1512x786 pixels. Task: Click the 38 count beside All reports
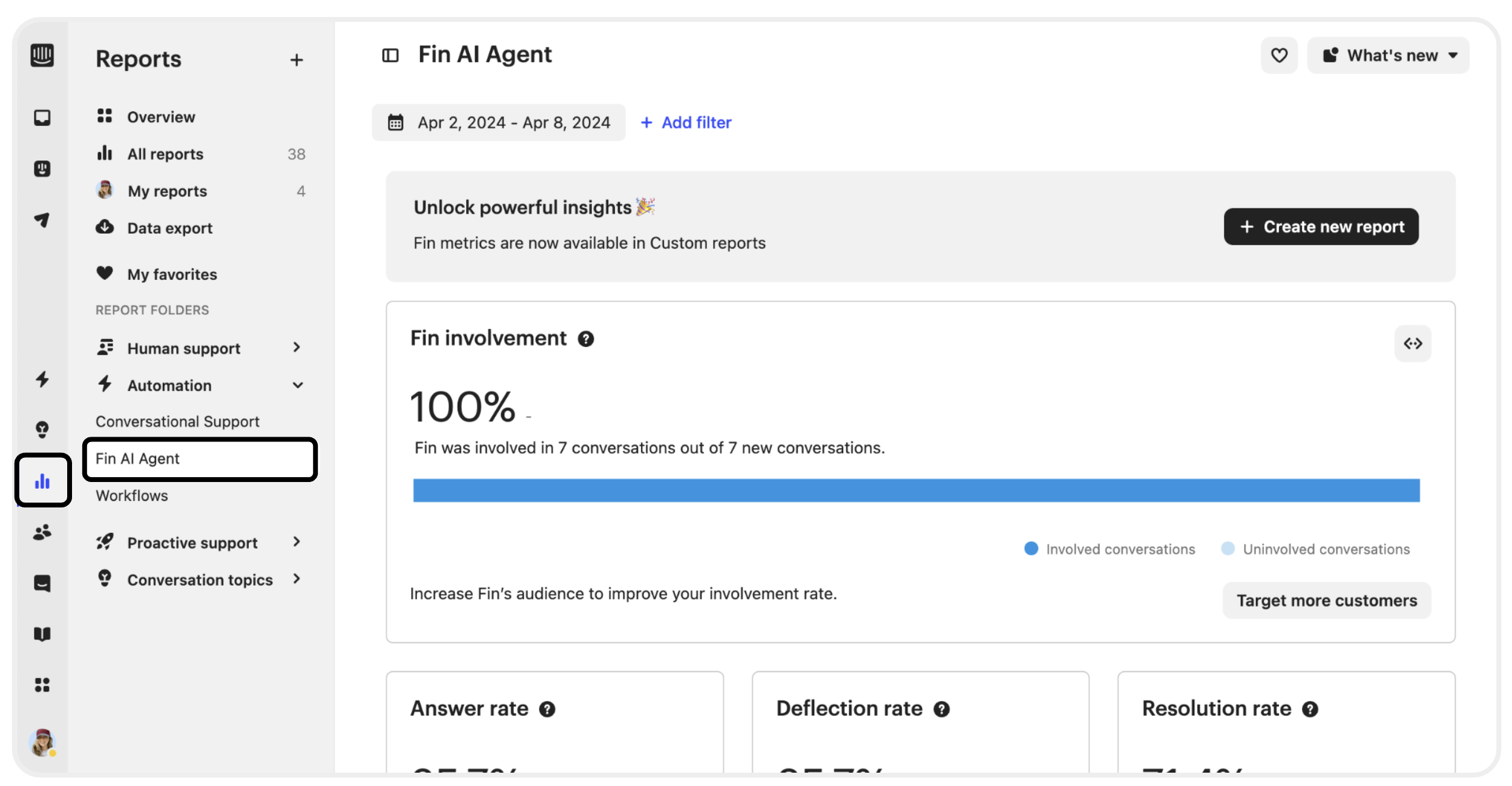297,154
